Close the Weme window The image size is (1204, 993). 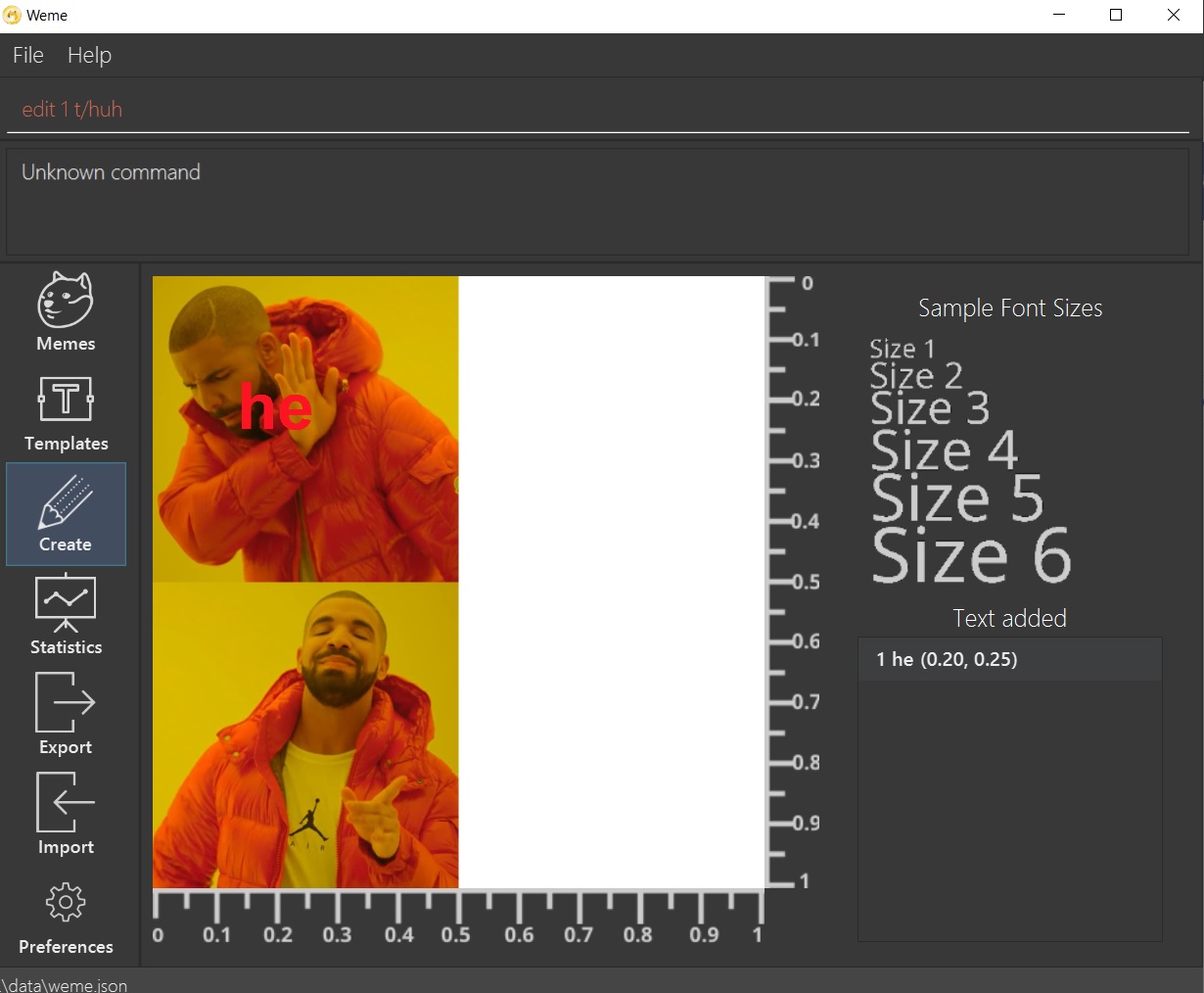(x=1174, y=16)
